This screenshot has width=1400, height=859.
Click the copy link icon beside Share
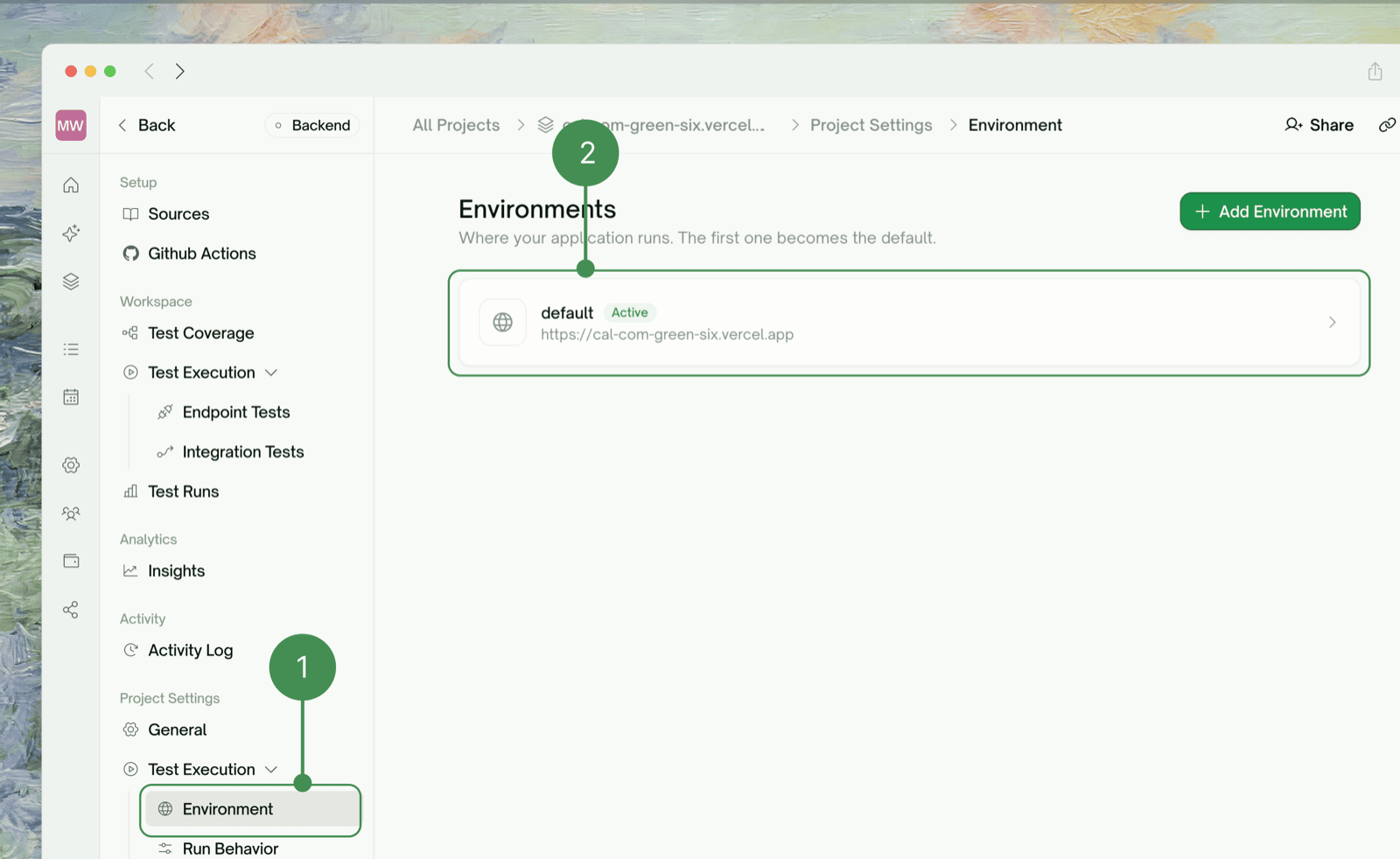[x=1387, y=125]
